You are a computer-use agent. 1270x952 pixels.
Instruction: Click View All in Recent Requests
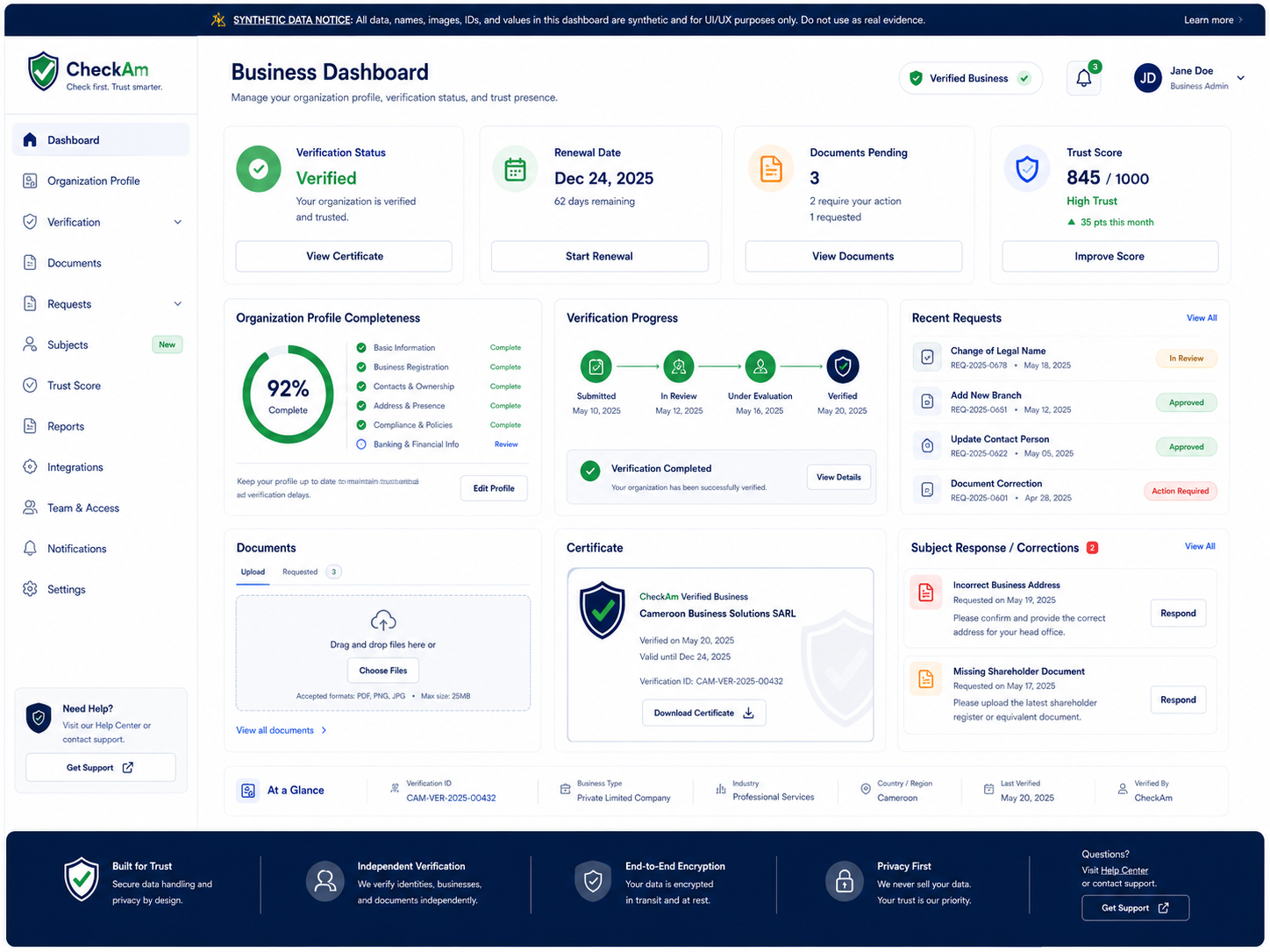tap(1202, 318)
